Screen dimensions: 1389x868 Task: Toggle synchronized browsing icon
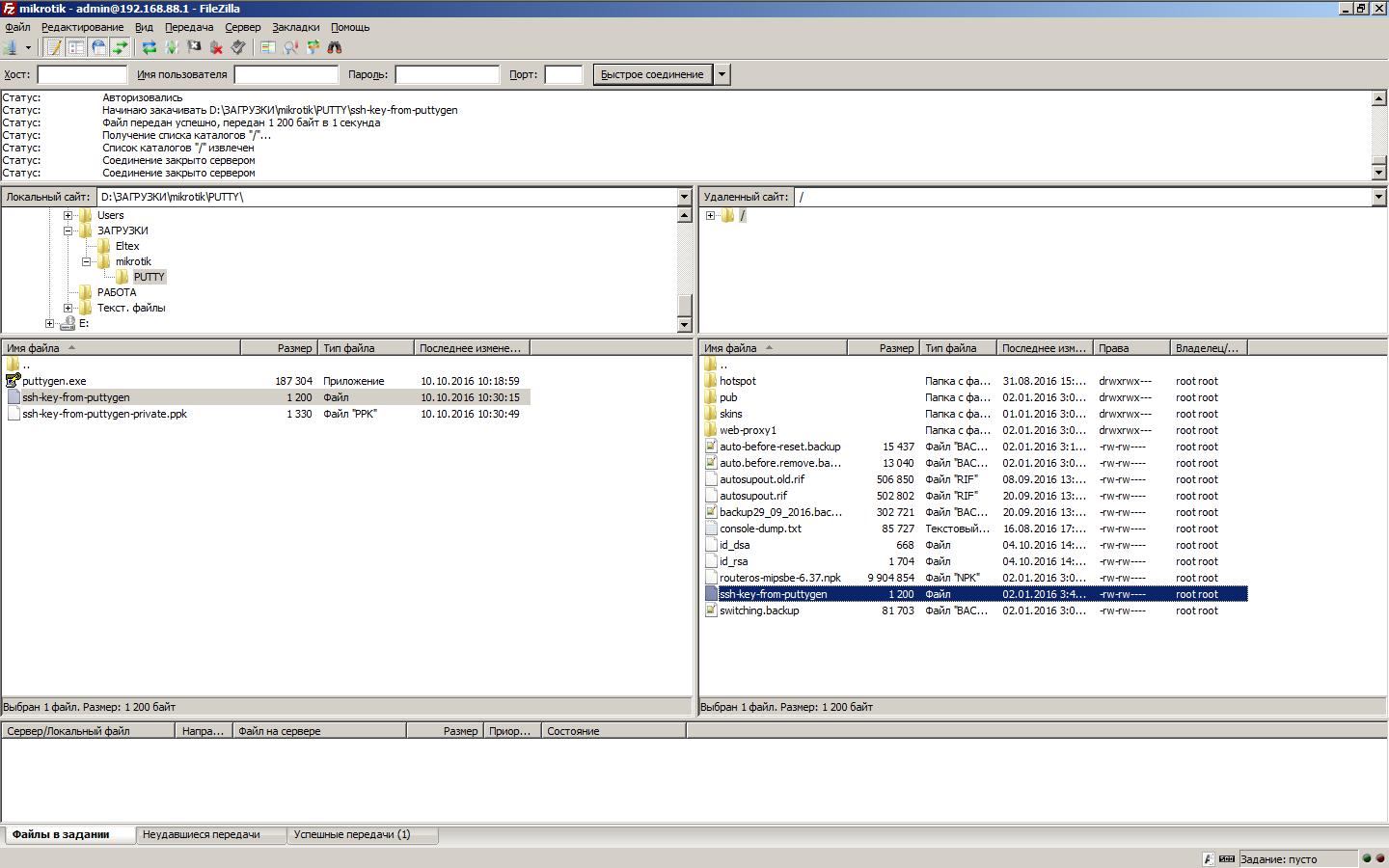click(313, 47)
